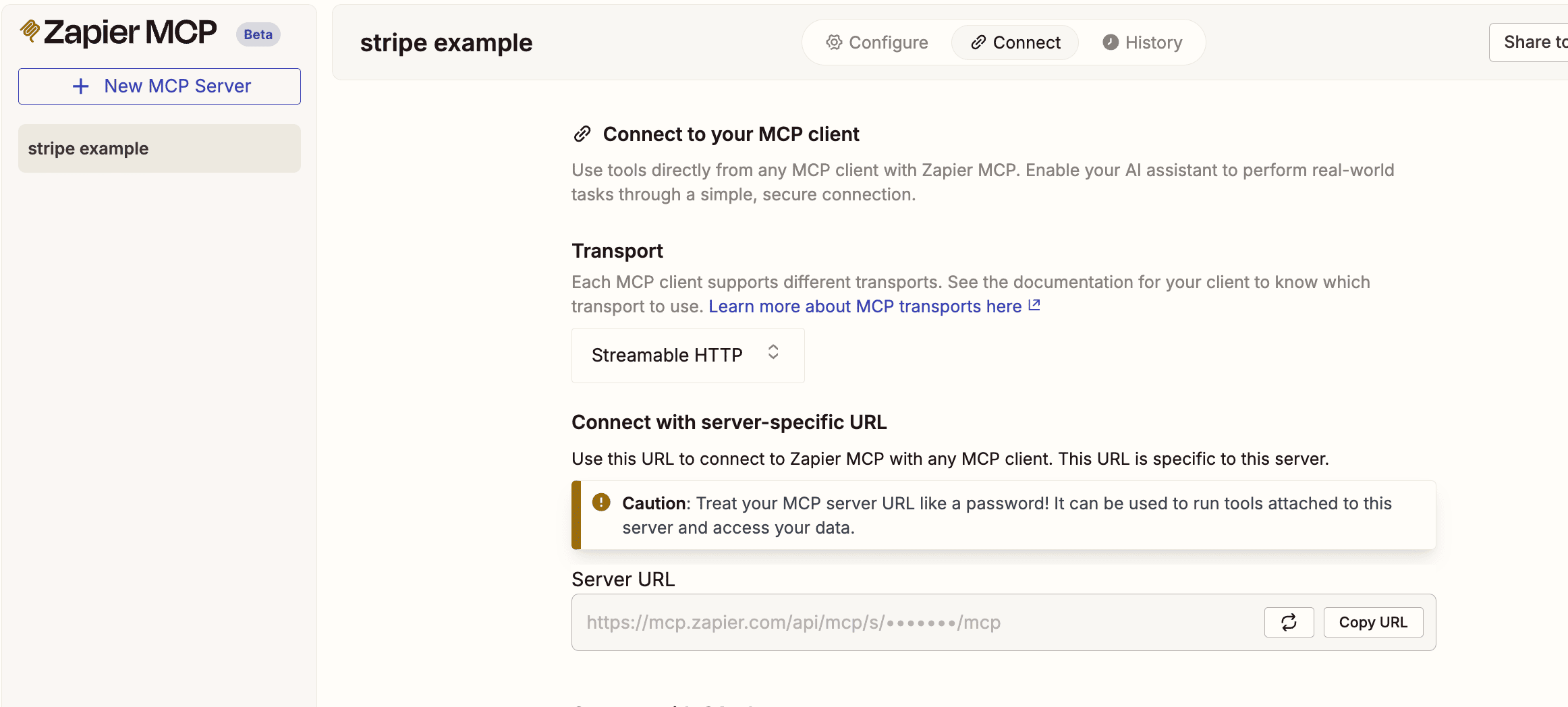Viewport: 1568px width, 707px height.
Task: Click the link icon beside Connect heading
Action: (582, 134)
